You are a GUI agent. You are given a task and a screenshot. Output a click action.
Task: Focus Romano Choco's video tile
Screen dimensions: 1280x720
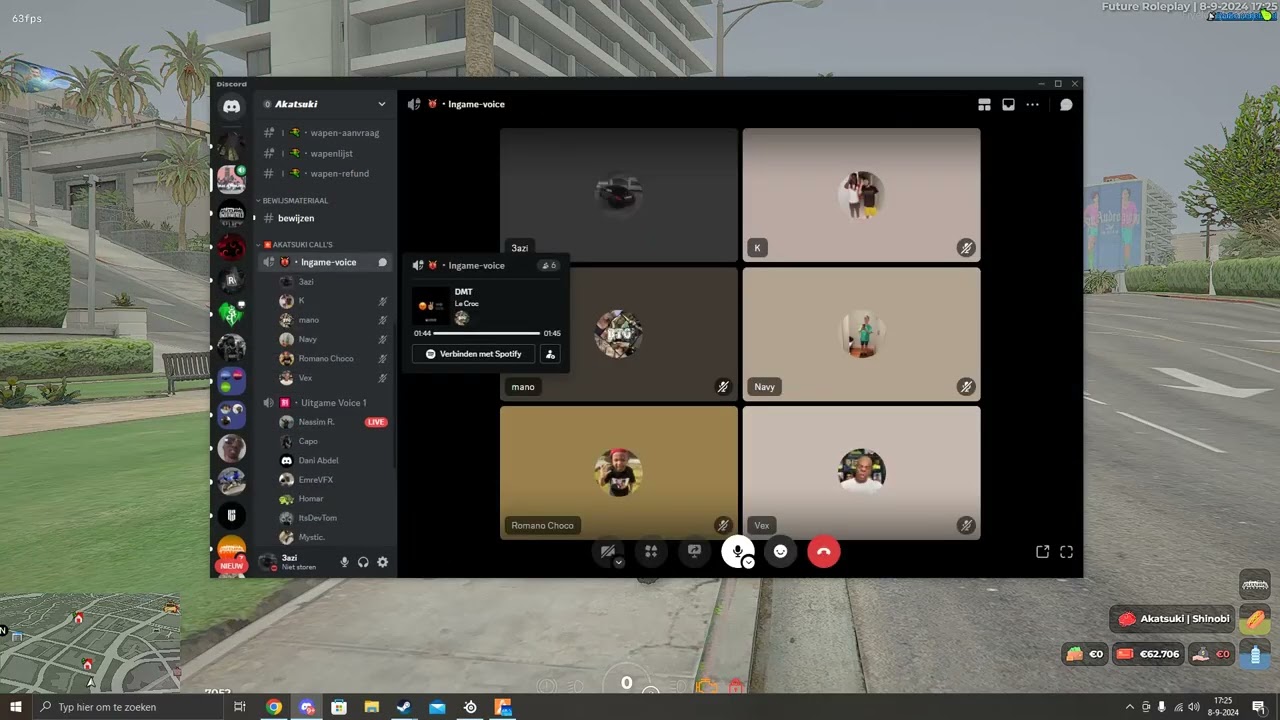619,473
